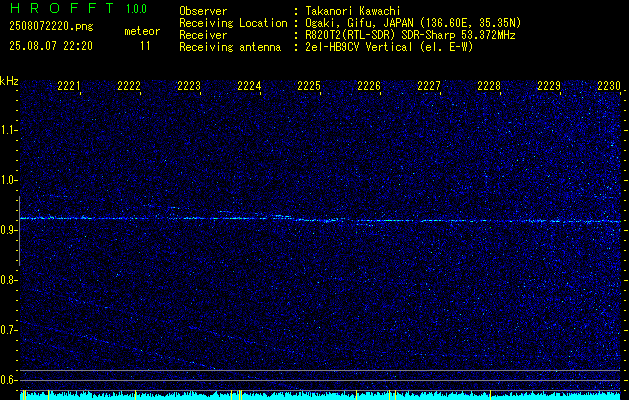This screenshot has width=629, height=400.
Task: Select the 2225 time marker
Action: (x=309, y=86)
